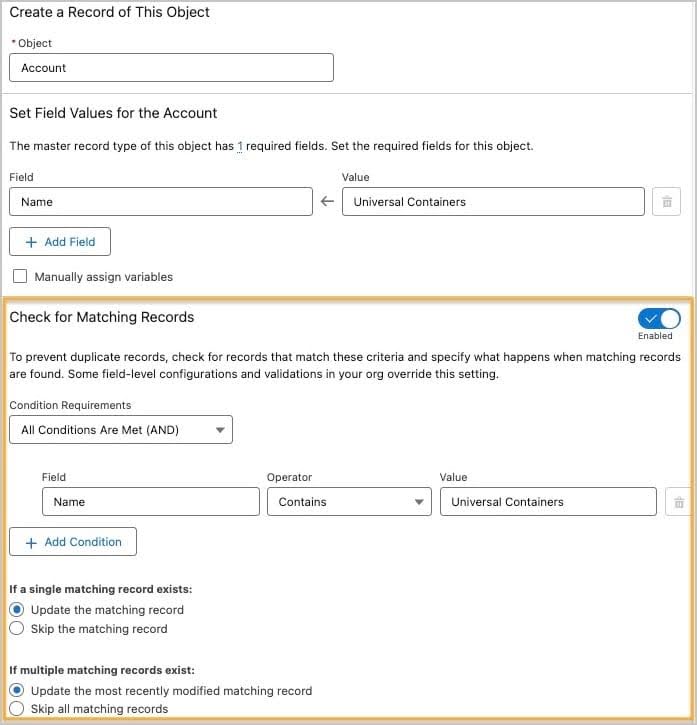
Task: Click the Object input containing Account
Action: tap(171, 68)
